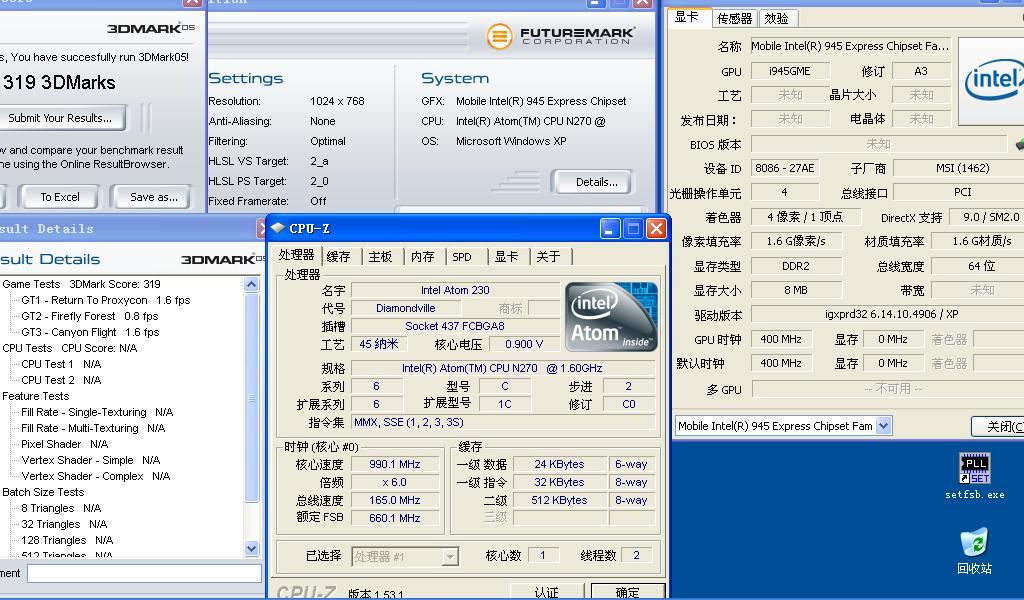Switch to the 效验 tab in GPU-Z
Screen dimensions: 1024x600
[x=776, y=18]
